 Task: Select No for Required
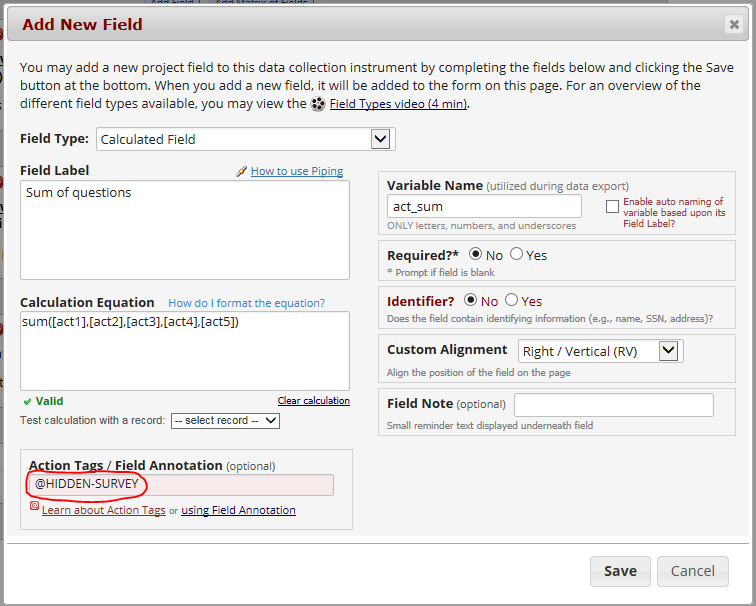(475, 254)
